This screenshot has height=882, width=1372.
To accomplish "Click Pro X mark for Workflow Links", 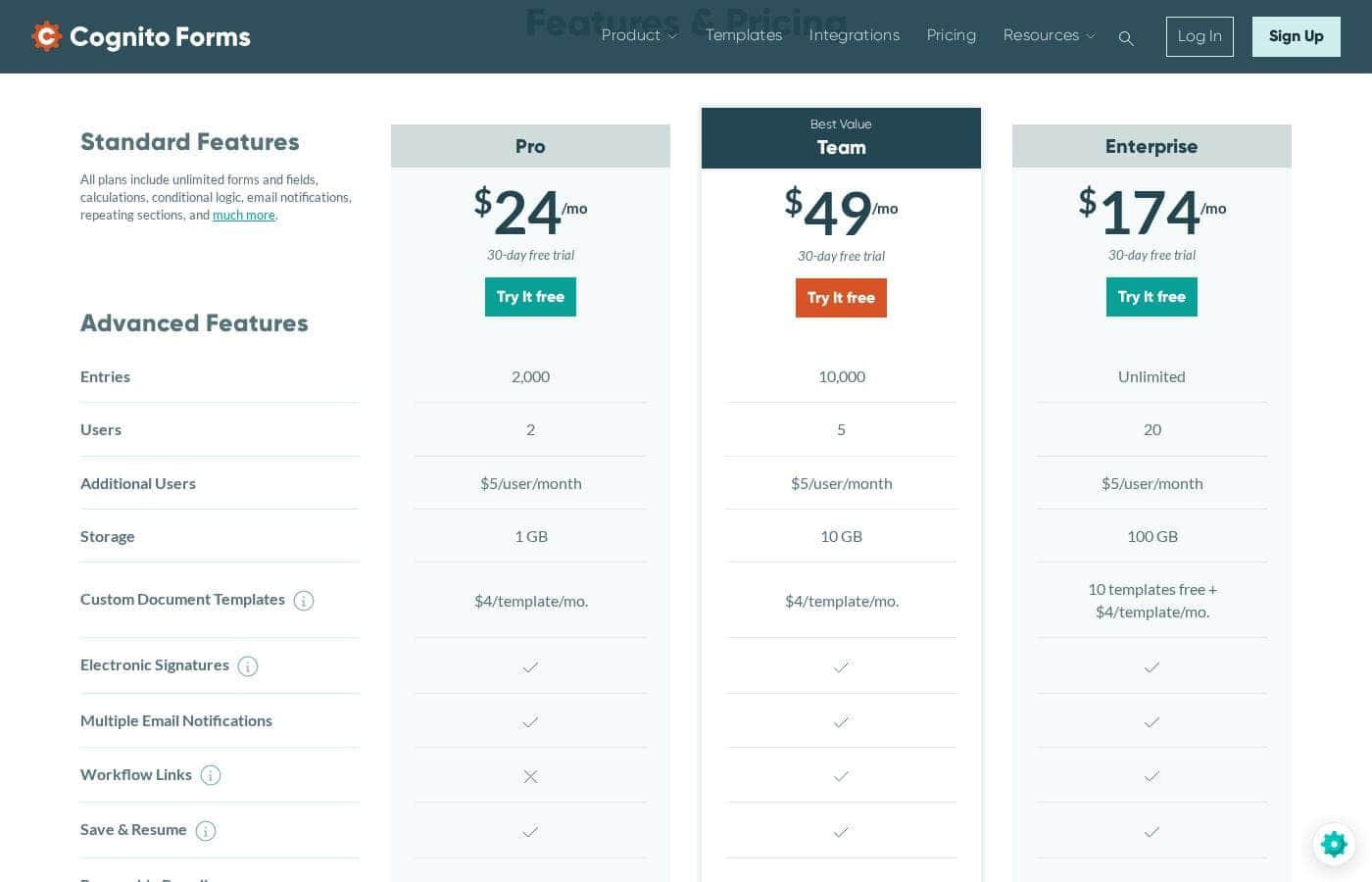I will (530, 776).
